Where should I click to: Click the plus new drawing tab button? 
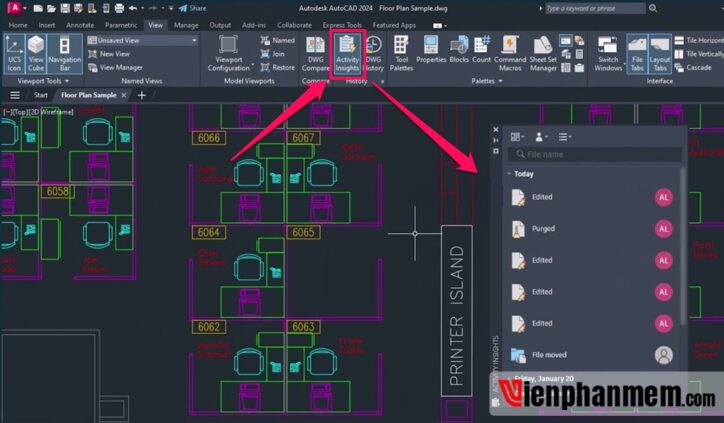pos(142,95)
